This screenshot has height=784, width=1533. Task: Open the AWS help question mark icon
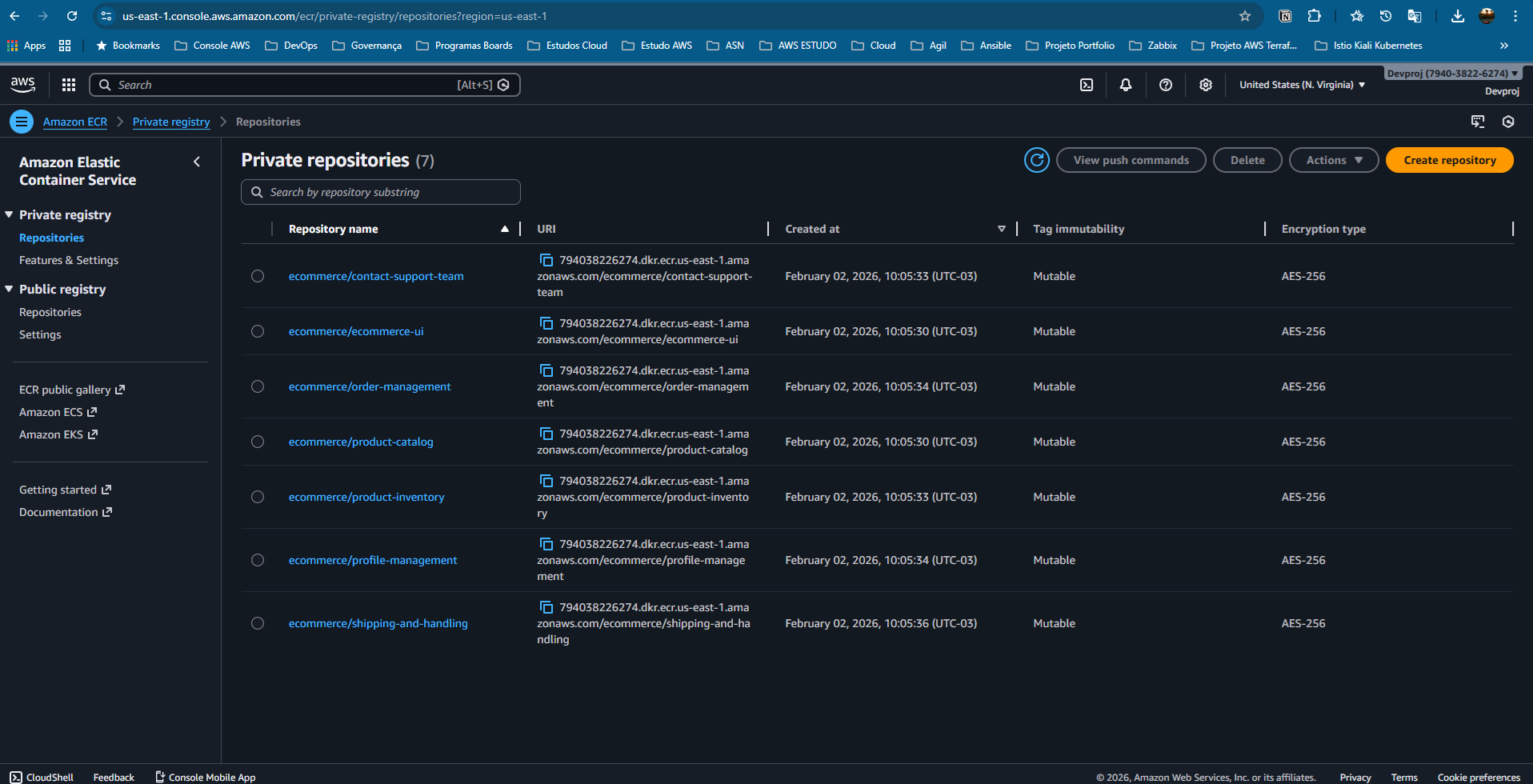1166,85
